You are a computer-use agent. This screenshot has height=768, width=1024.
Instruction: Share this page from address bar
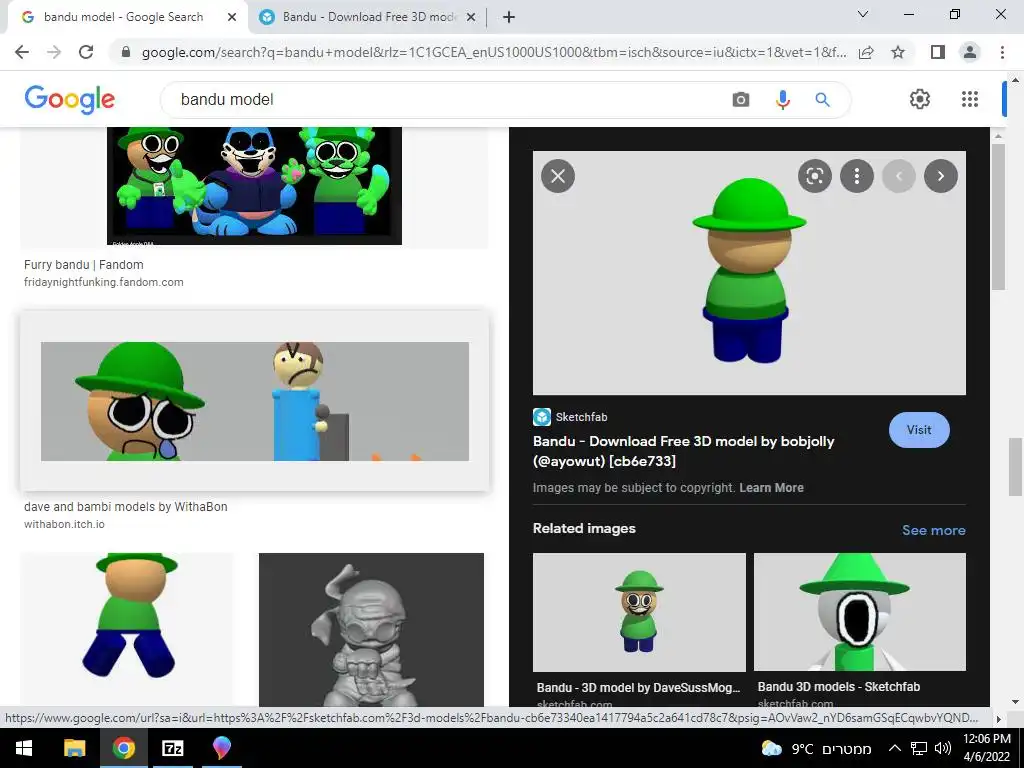click(866, 52)
